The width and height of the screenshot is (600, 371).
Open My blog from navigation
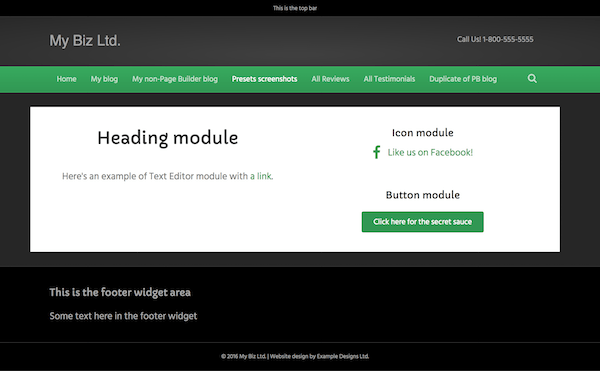[104, 79]
